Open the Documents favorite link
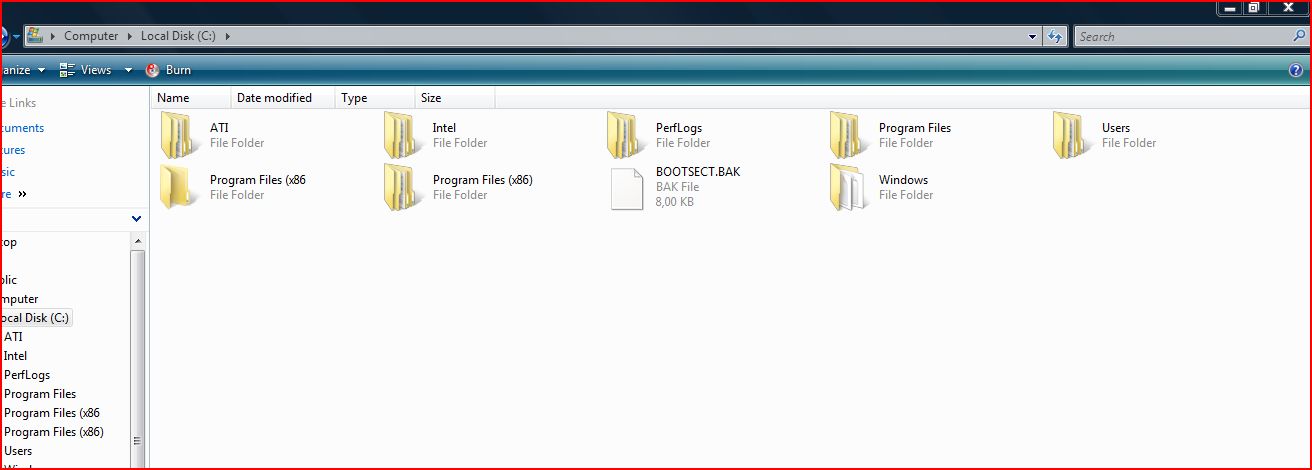 [22, 128]
